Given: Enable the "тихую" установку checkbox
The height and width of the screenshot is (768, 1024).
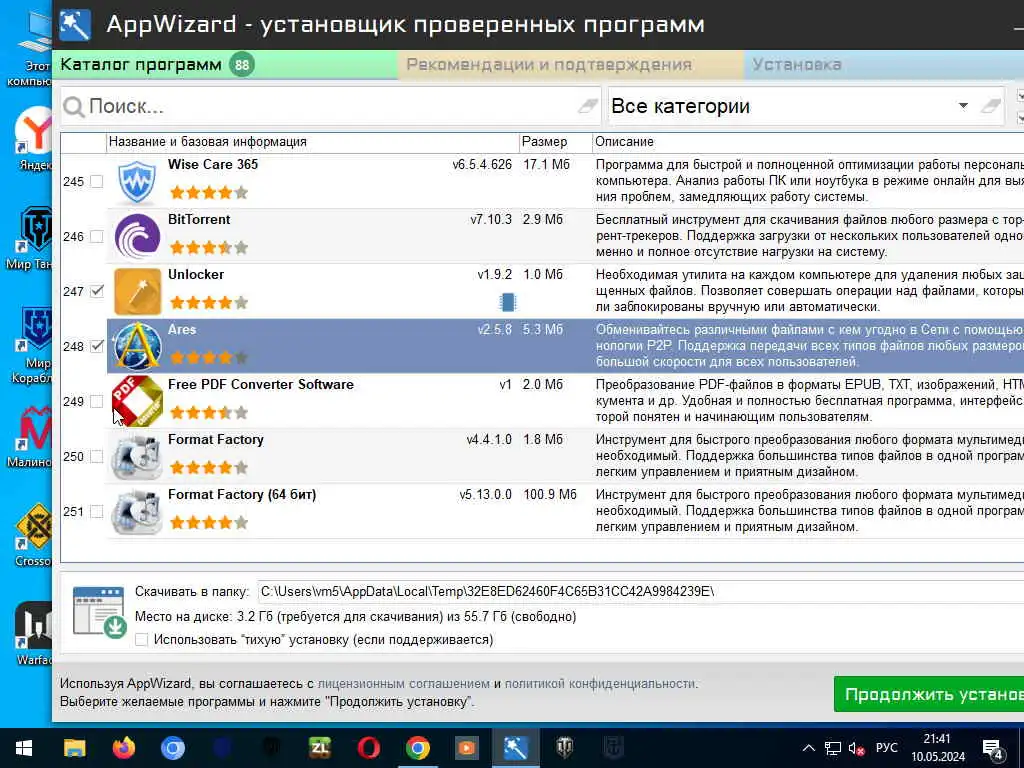Looking at the screenshot, I should point(142,640).
